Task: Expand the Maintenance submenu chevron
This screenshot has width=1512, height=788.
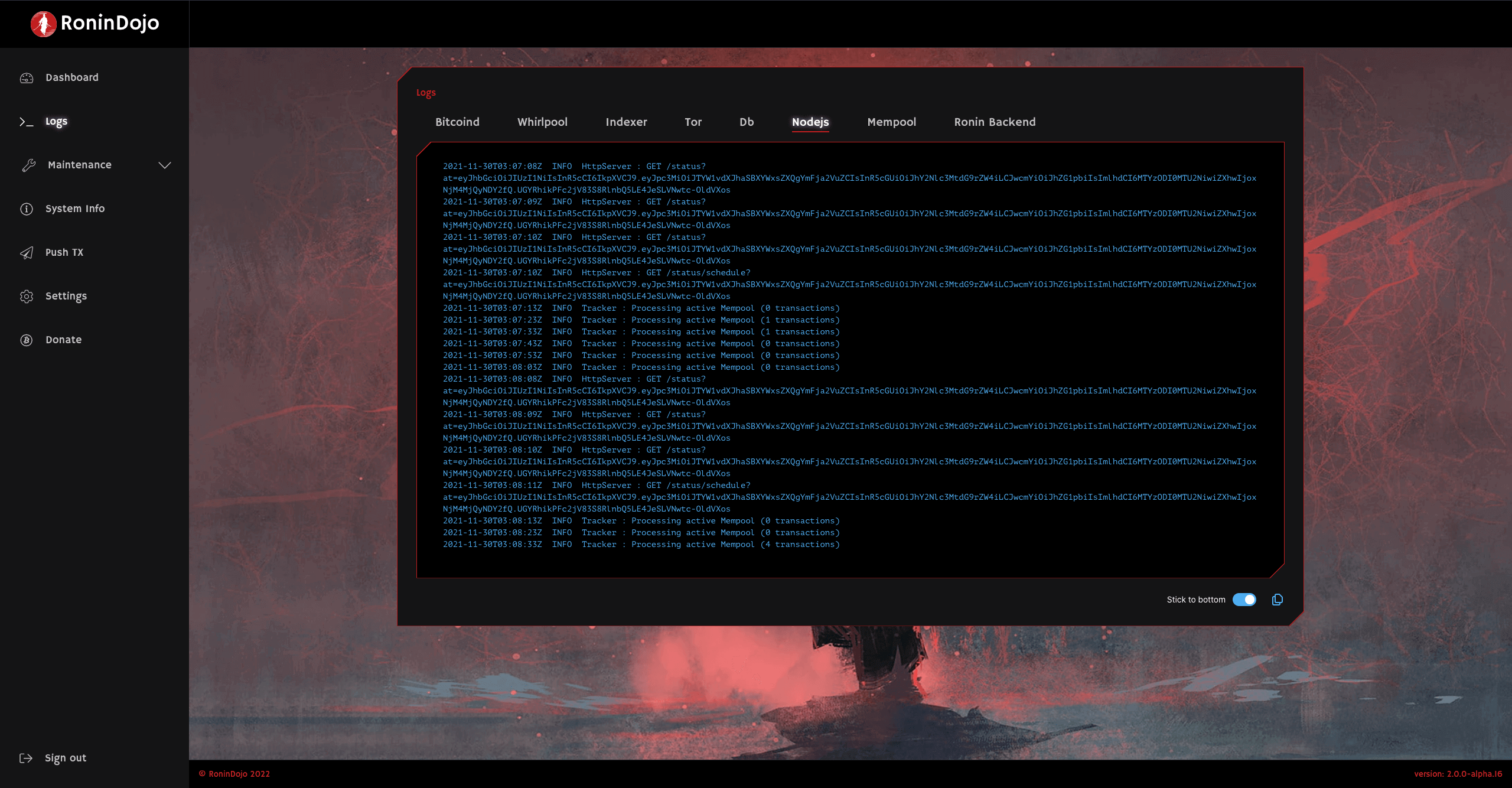Action: click(165, 165)
